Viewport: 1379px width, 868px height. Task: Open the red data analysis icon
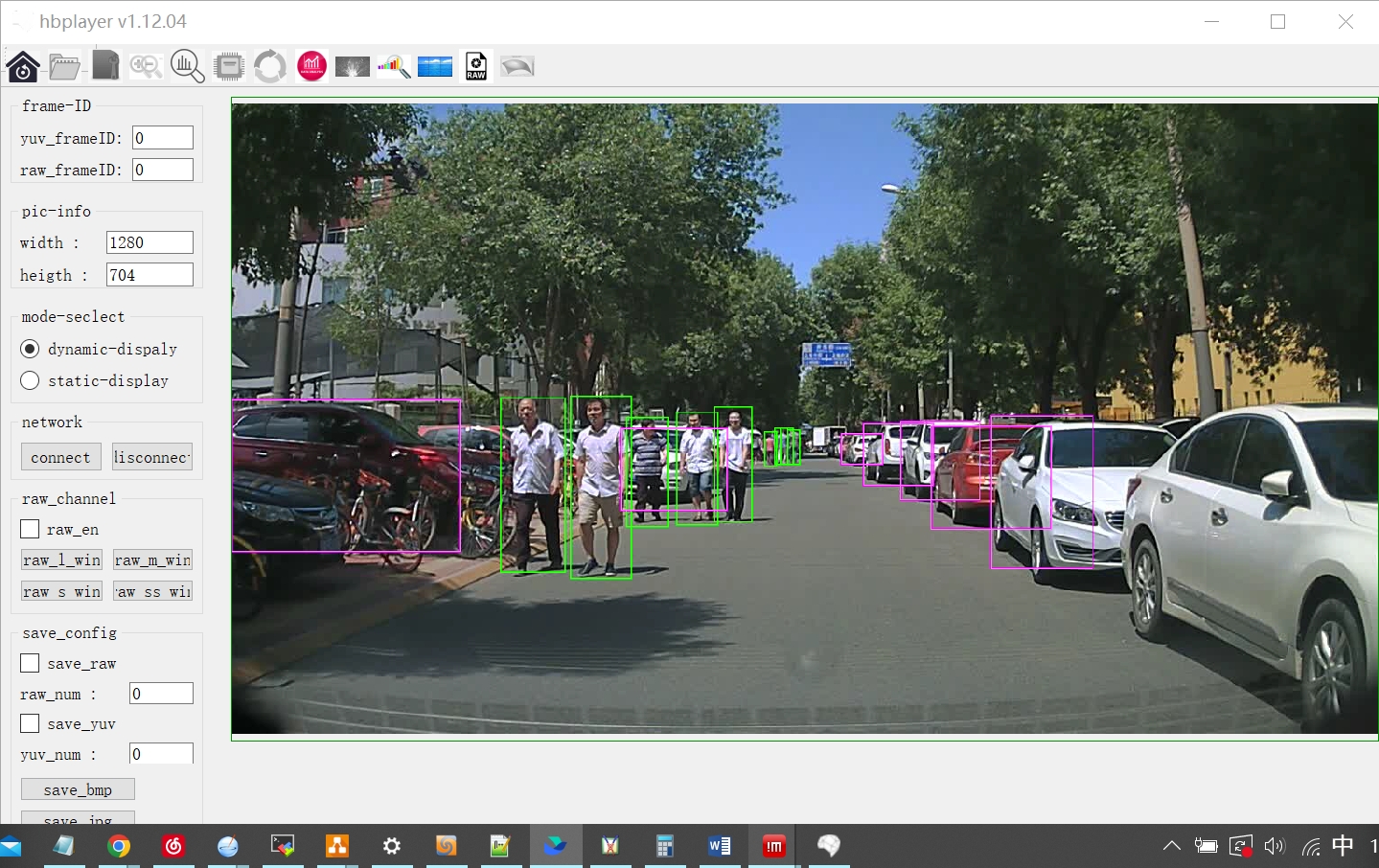(311, 66)
